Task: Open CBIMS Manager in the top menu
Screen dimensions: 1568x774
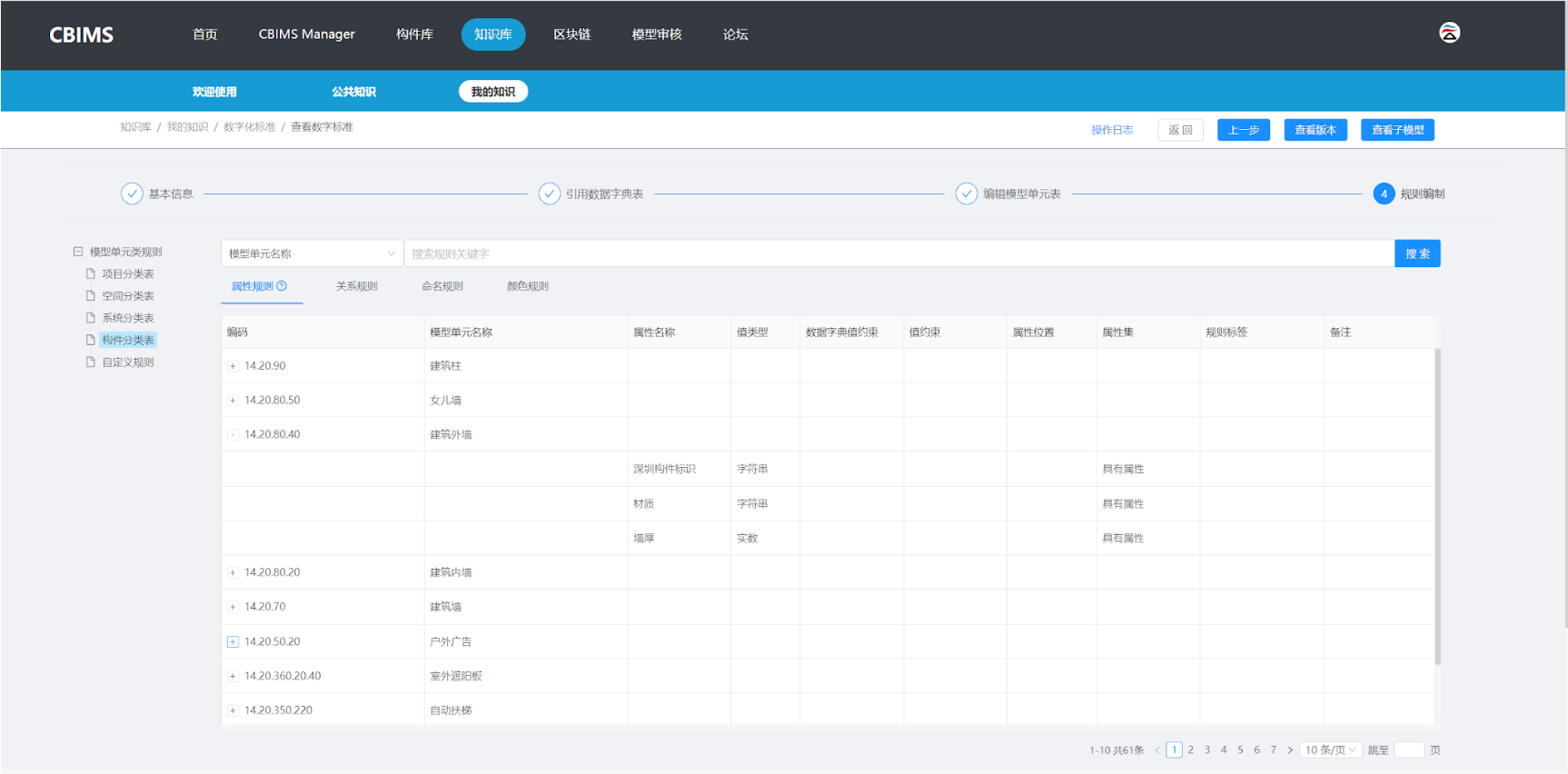Action: (x=307, y=35)
